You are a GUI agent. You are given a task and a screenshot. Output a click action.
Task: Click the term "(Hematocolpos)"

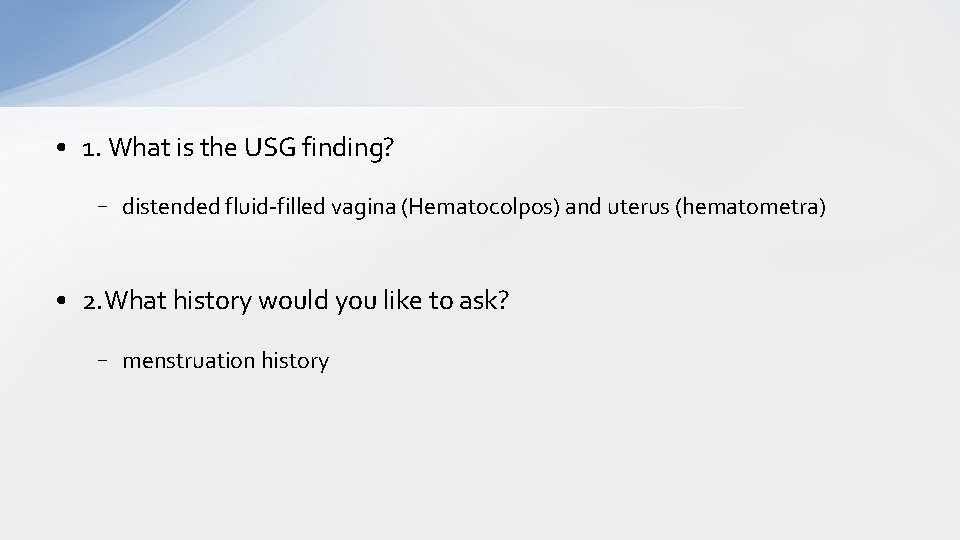471,208
